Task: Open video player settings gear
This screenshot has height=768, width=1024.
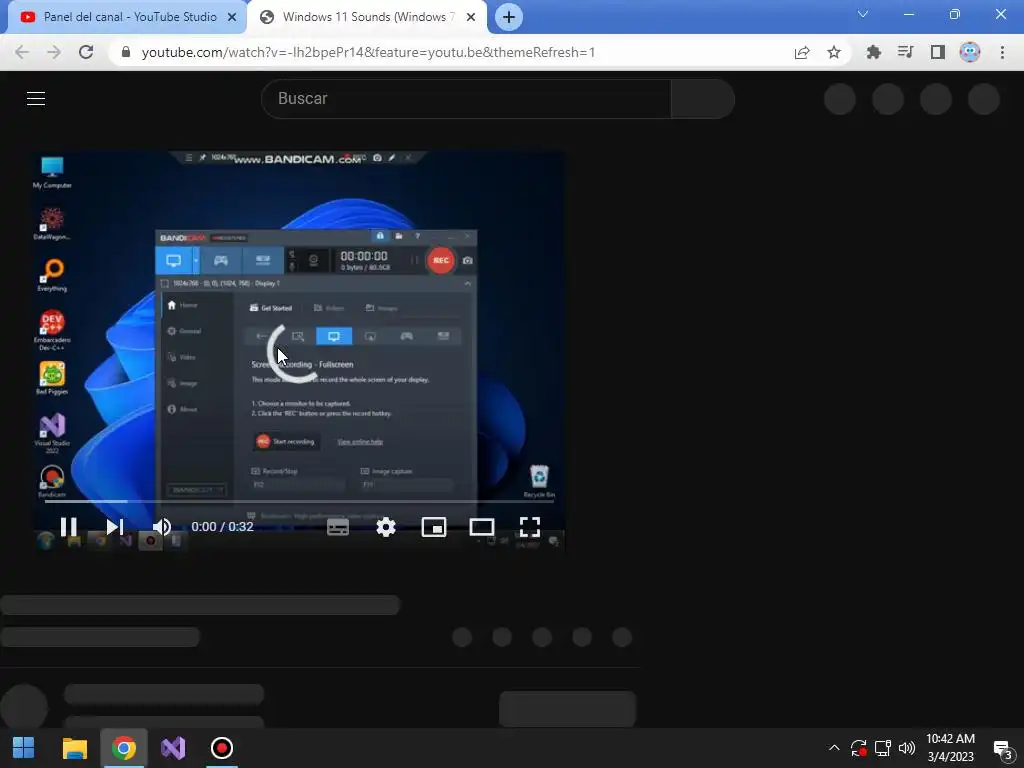Action: point(386,527)
